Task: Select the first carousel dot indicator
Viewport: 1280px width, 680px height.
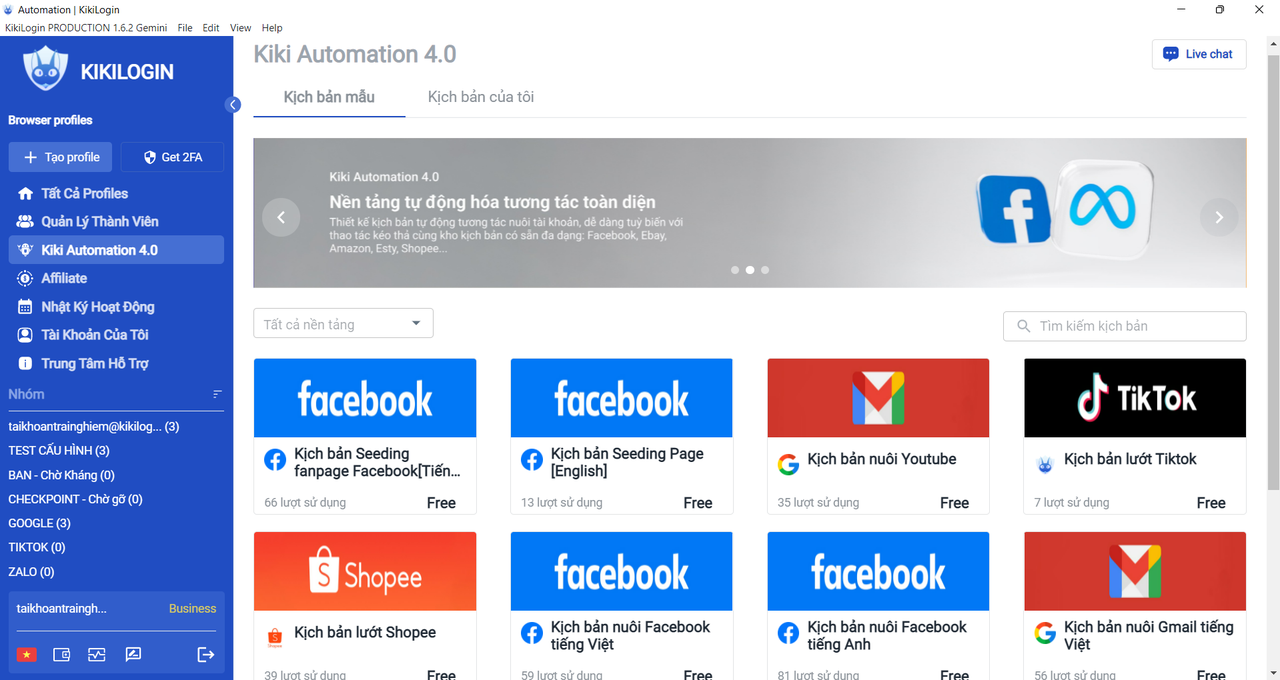Action: point(735,270)
